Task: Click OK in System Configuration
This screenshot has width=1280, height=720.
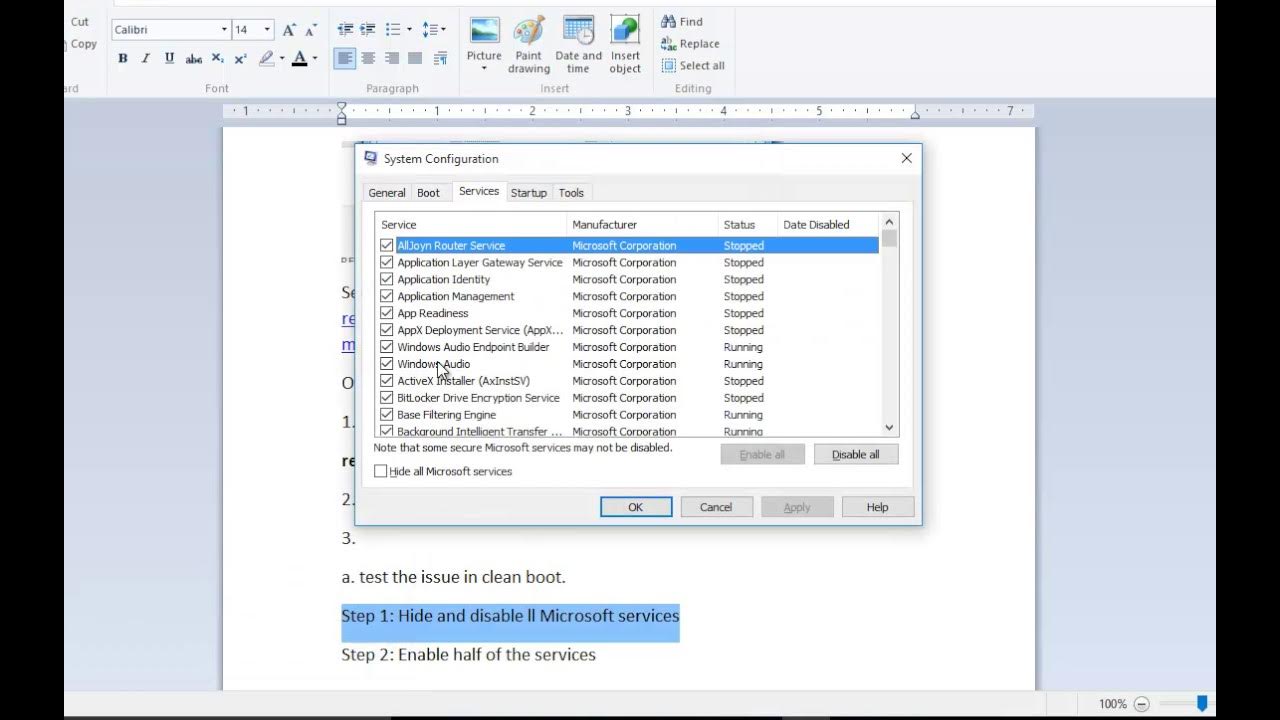Action: [x=636, y=507]
